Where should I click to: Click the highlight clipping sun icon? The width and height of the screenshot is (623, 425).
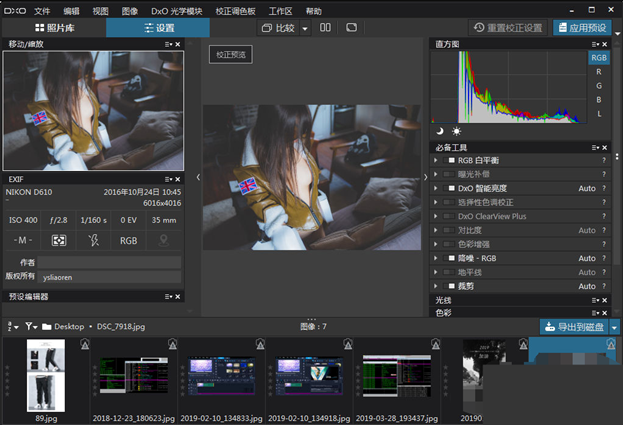point(457,131)
